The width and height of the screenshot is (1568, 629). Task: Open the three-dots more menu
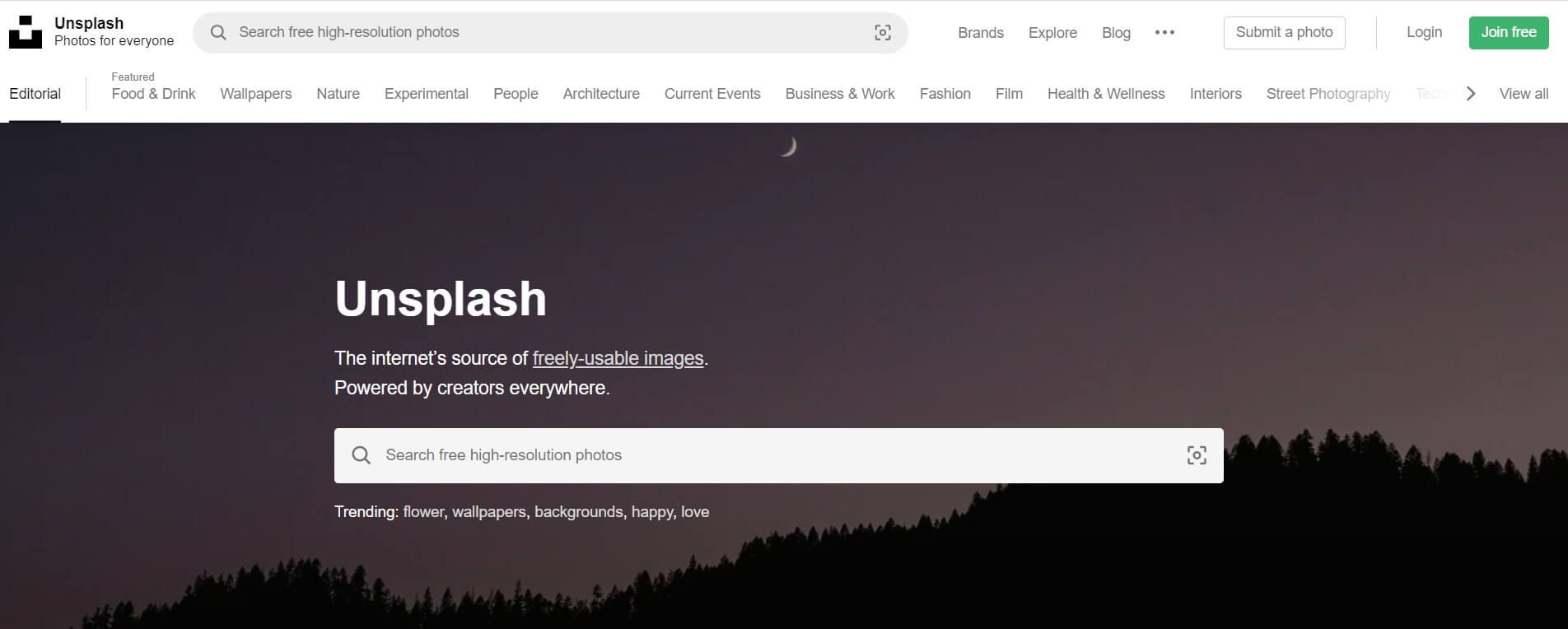[1164, 33]
